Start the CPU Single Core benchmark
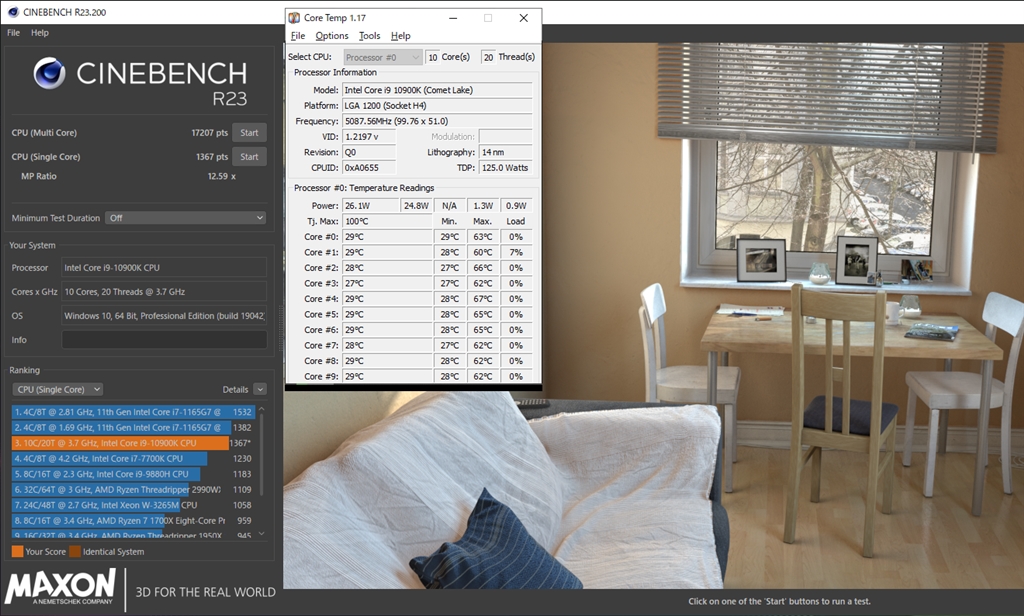This screenshot has height=616, width=1024. tap(249, 156)
